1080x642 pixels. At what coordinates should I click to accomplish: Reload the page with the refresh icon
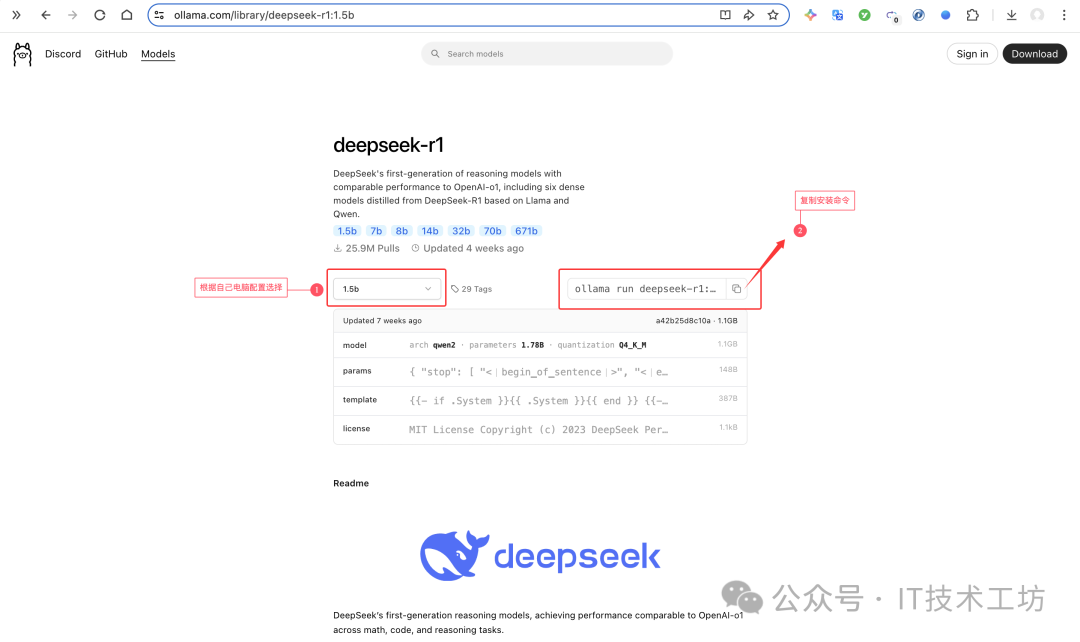[100, 15]
